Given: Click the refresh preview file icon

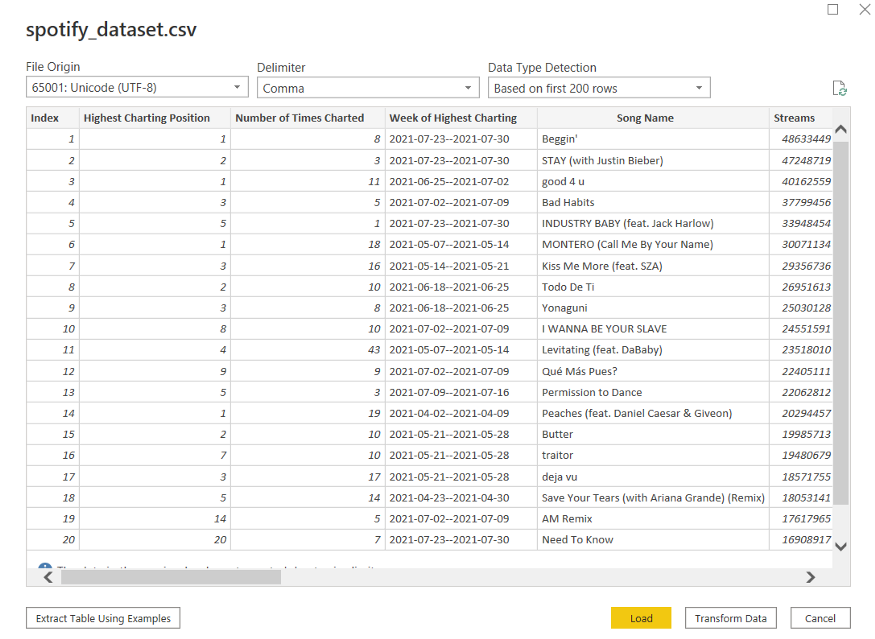Looking at the screenshot, I should (840, 87).
